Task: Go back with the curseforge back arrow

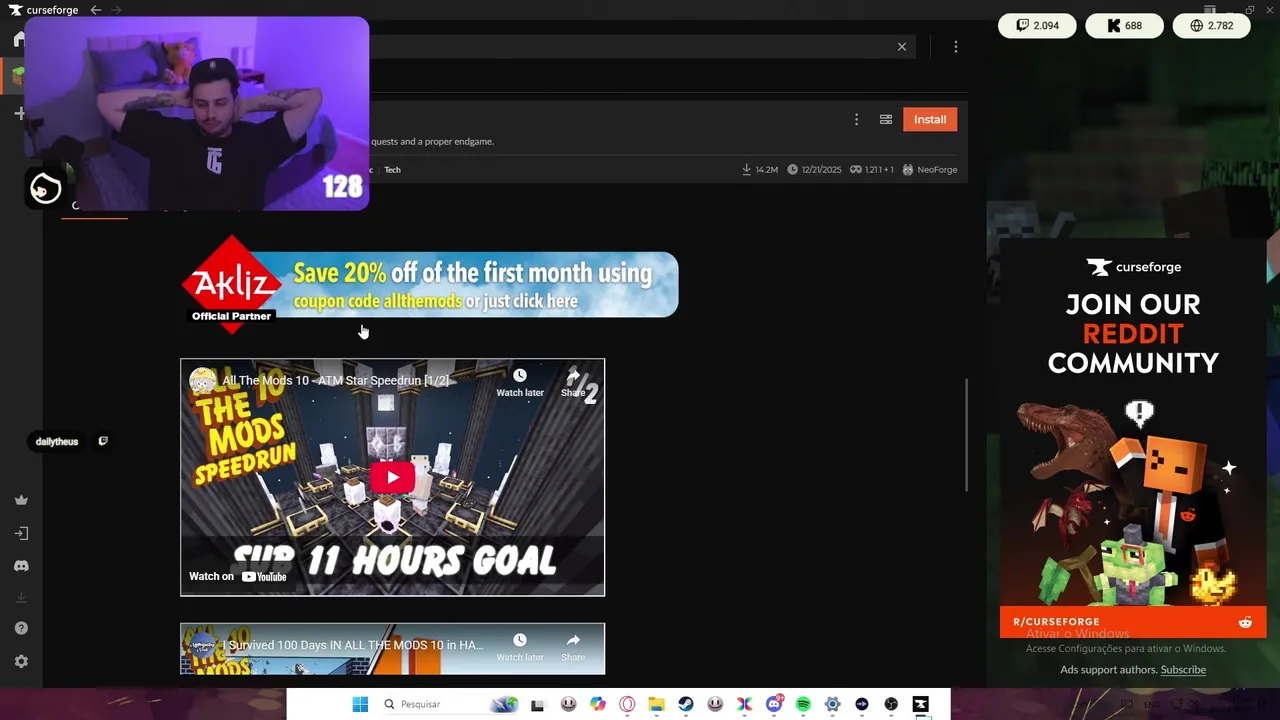Action: (x=96, y=10)
